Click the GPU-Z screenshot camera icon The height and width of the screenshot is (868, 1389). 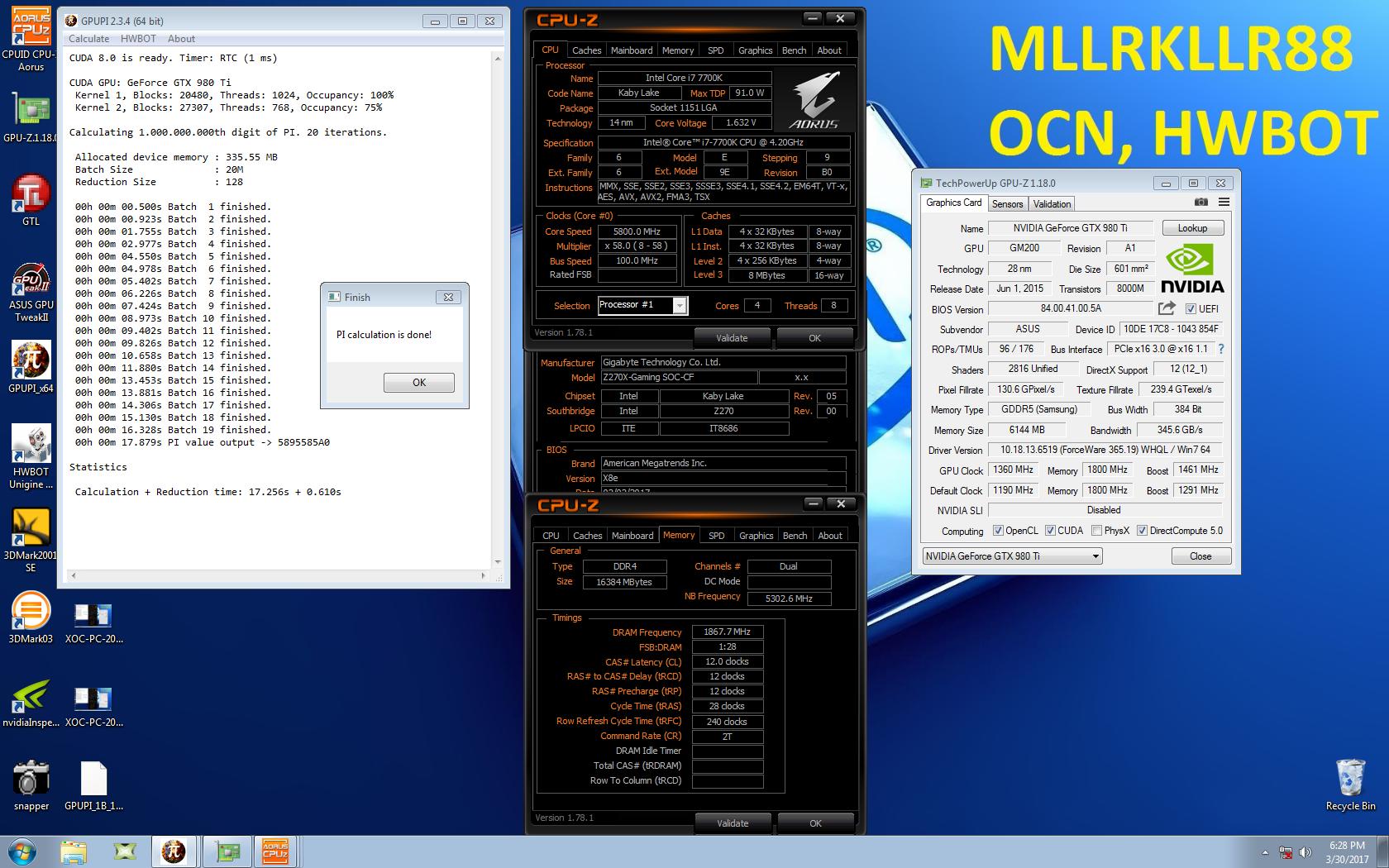pyautogui.click(x=1201, y=203)
